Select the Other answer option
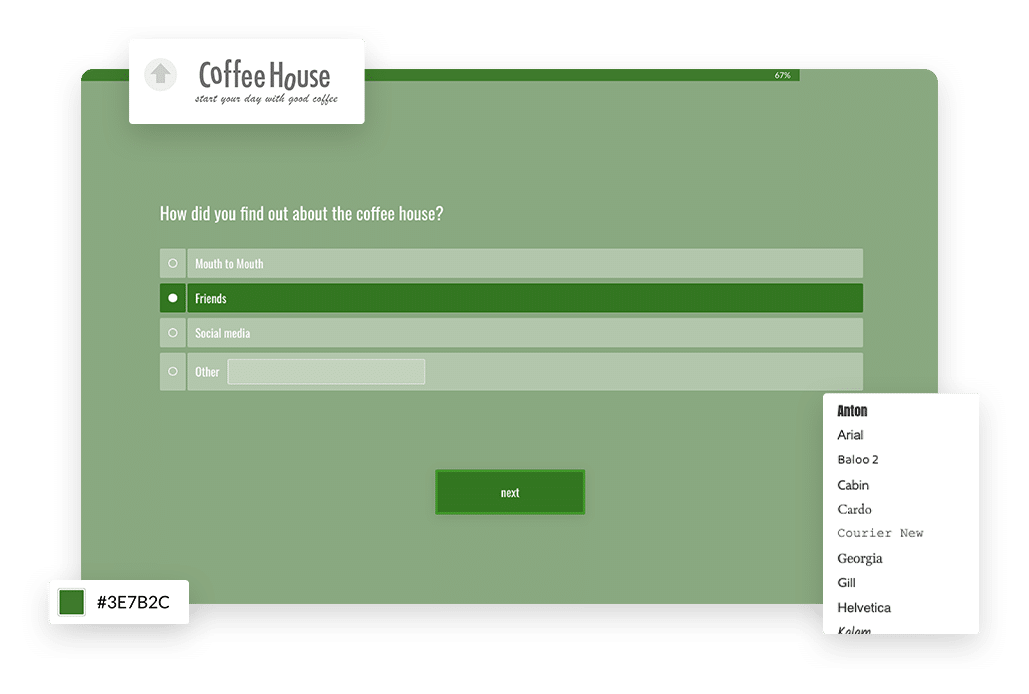Viewport: 1029px width, 694px height. coord(172,371)
